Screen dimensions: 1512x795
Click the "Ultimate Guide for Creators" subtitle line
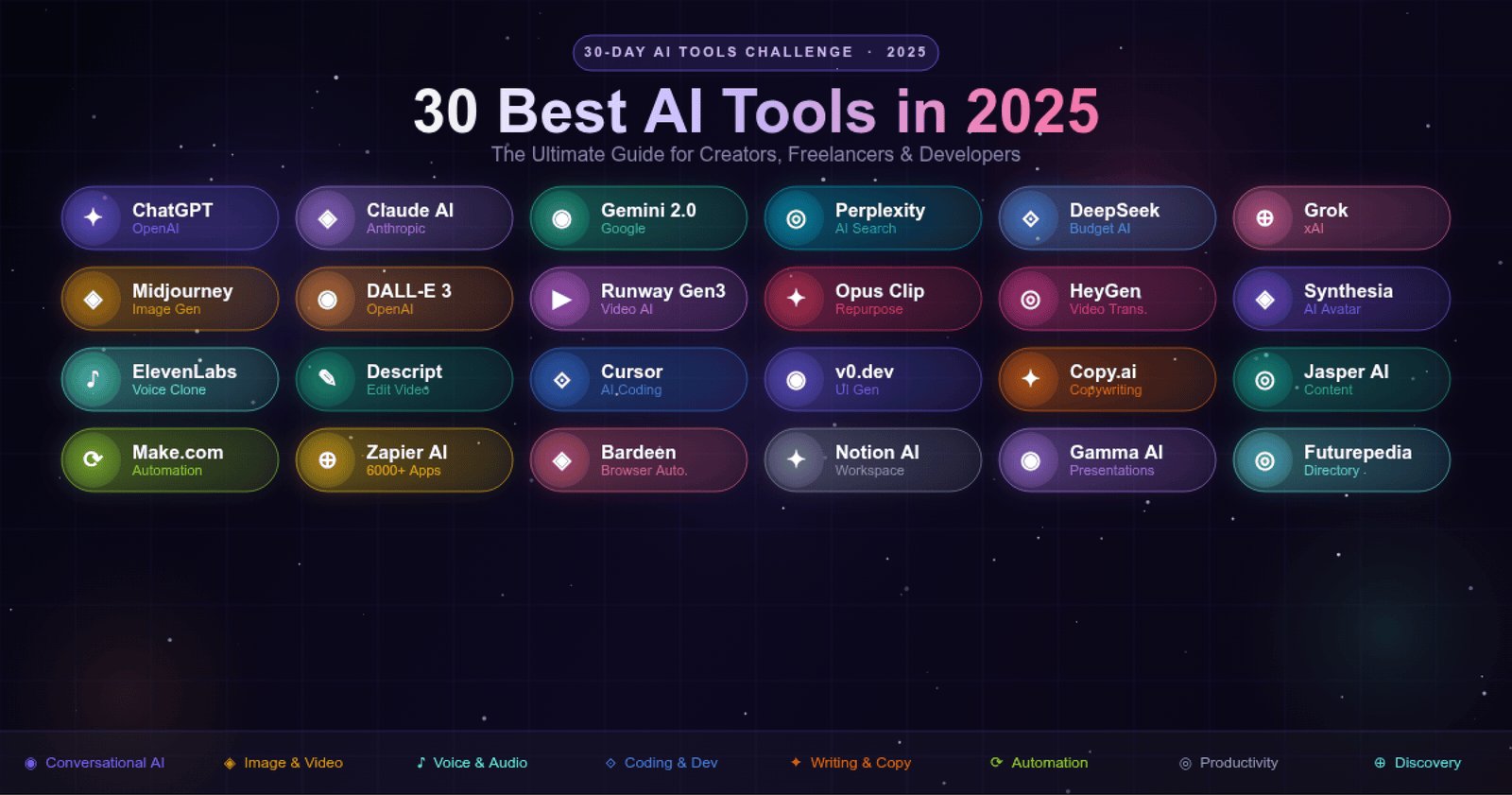pyautogui.click(x=756, y=154)
